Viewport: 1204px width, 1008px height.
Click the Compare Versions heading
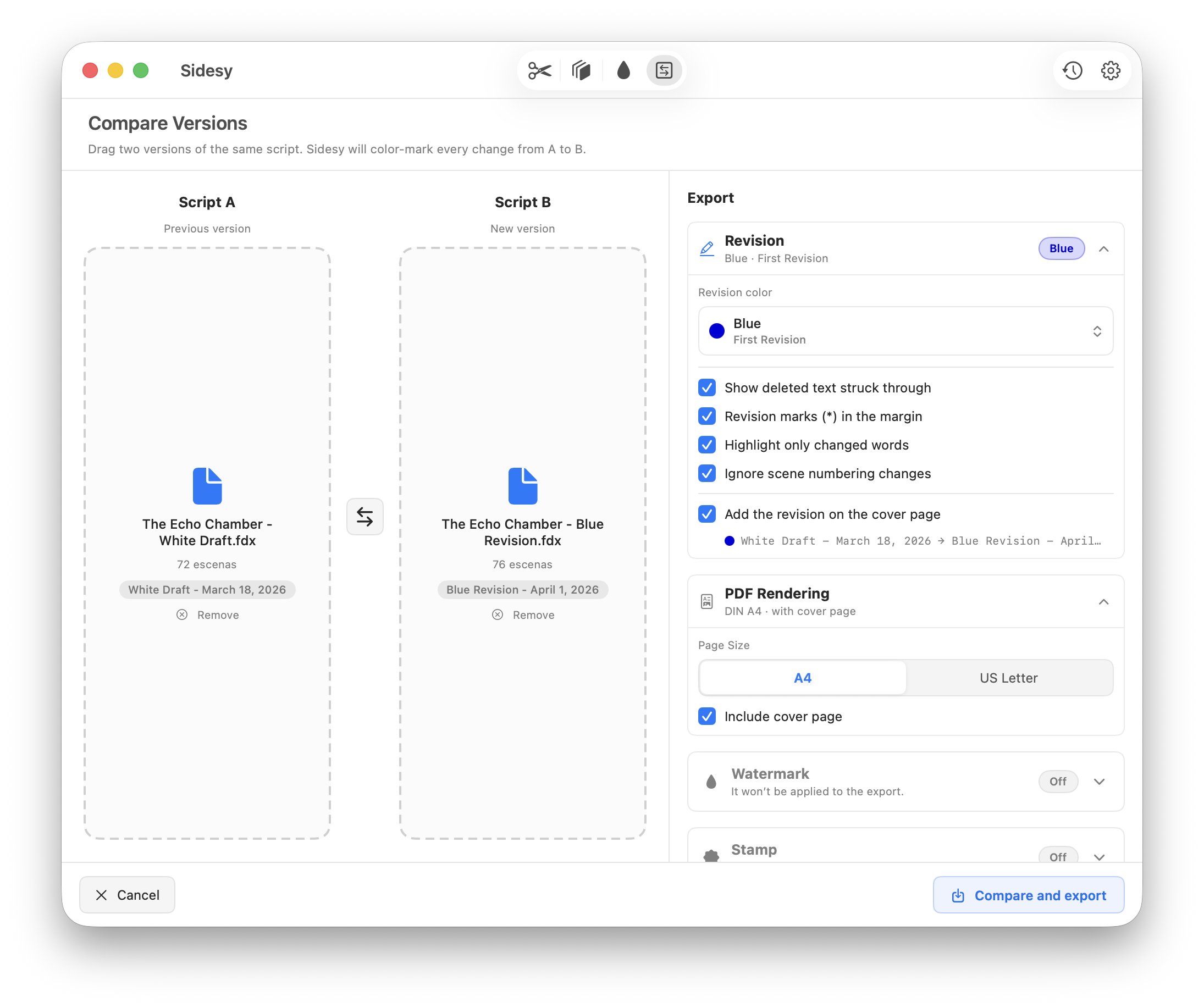168,123
